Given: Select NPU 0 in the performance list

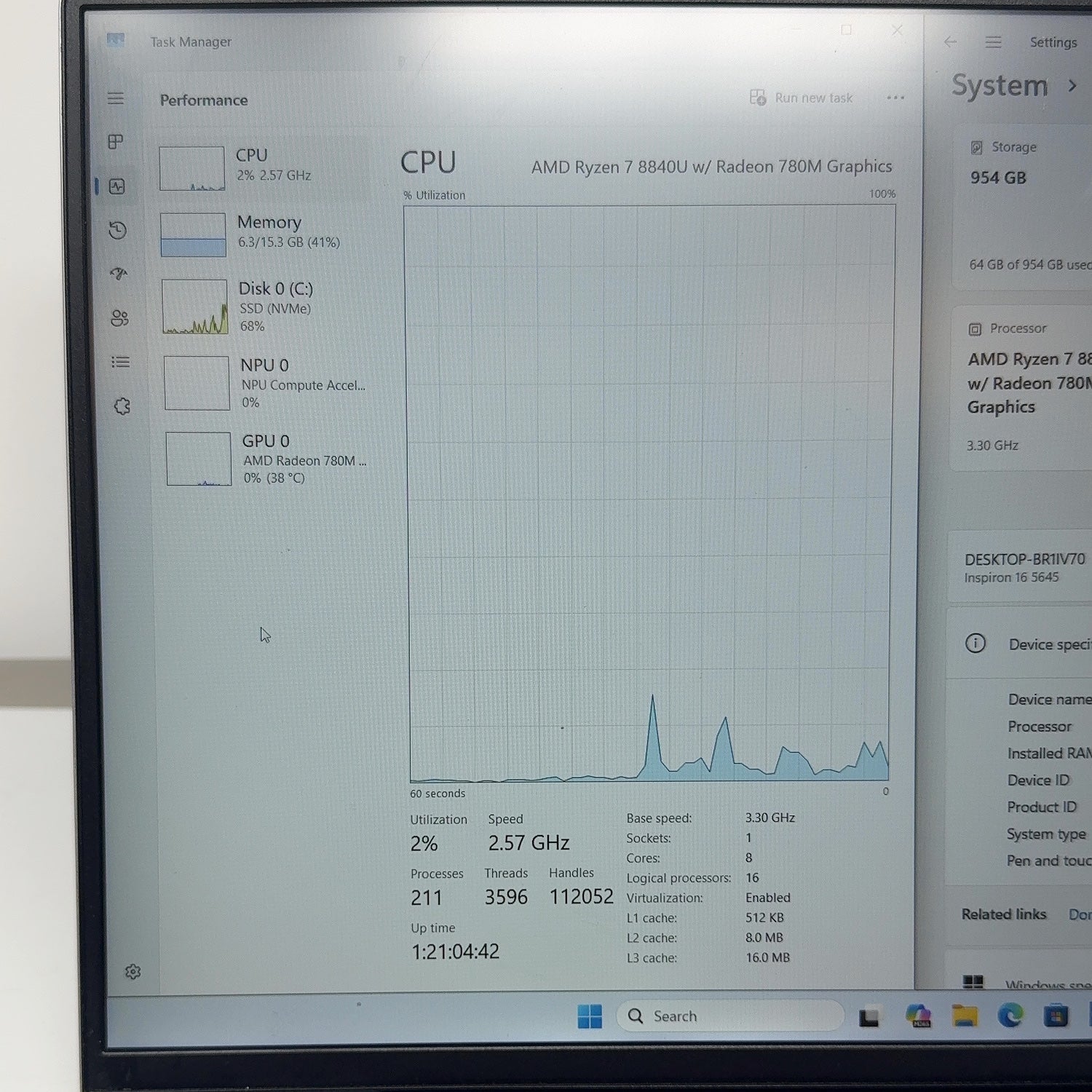Looking at the screenshot, I should click(269, 383).
